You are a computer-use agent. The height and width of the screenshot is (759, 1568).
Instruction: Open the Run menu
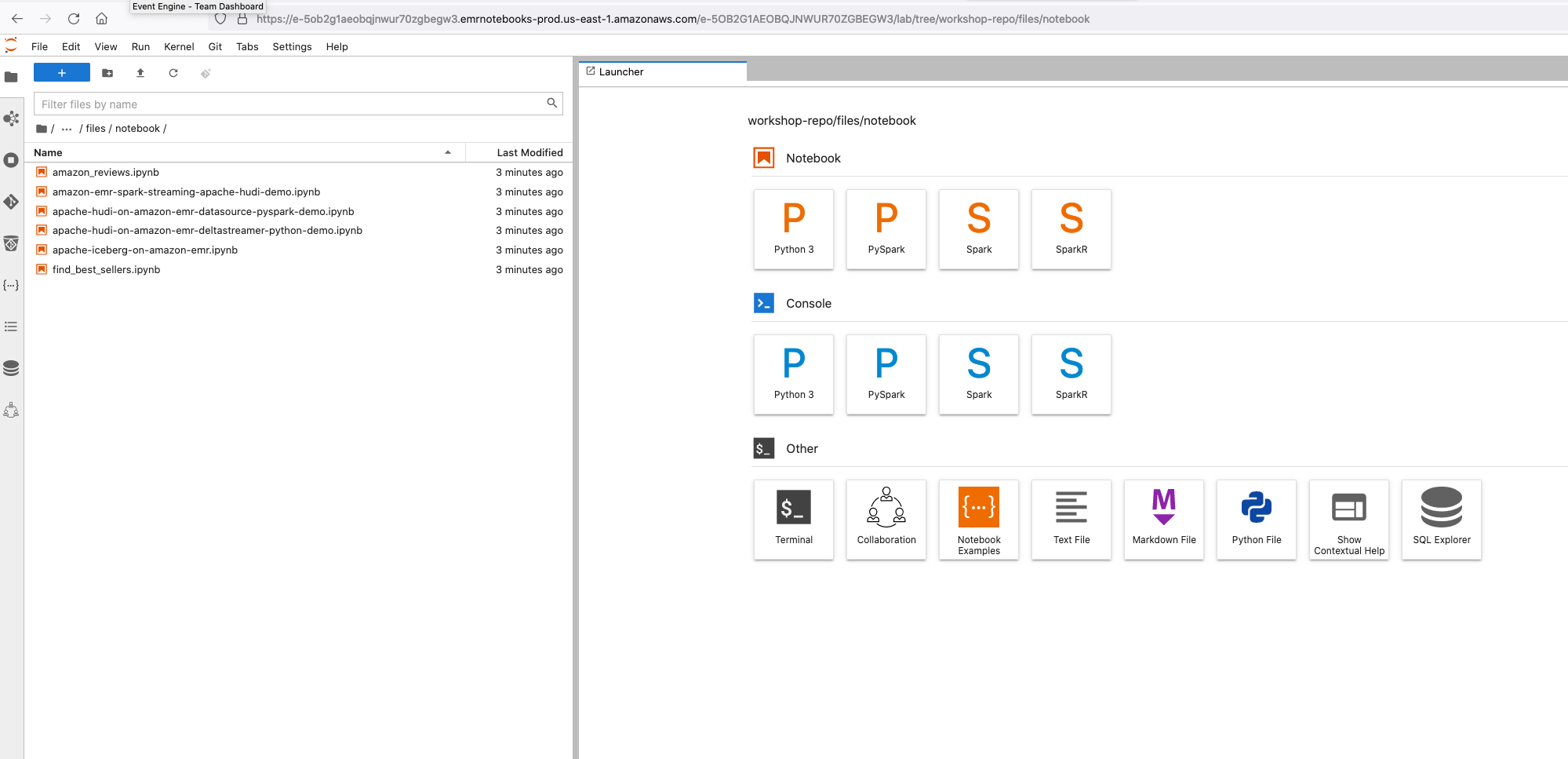coord(140,46)
